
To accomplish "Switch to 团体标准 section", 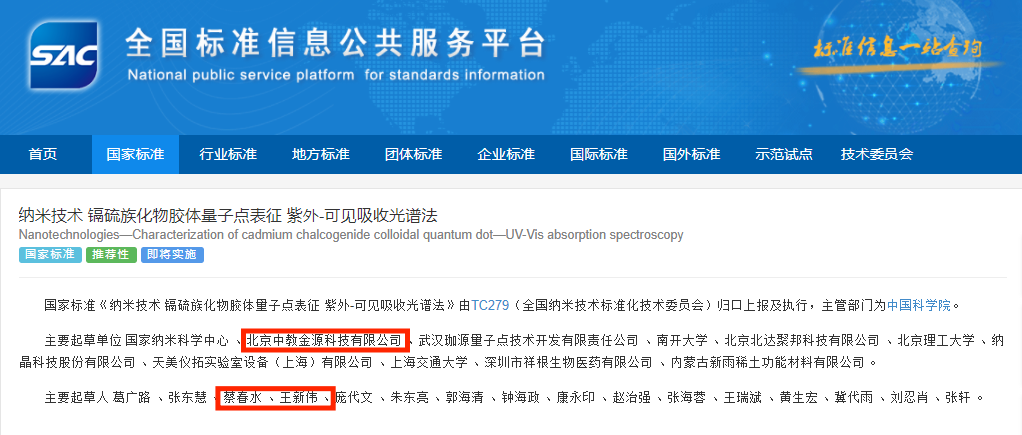I will tap(413, 155).
